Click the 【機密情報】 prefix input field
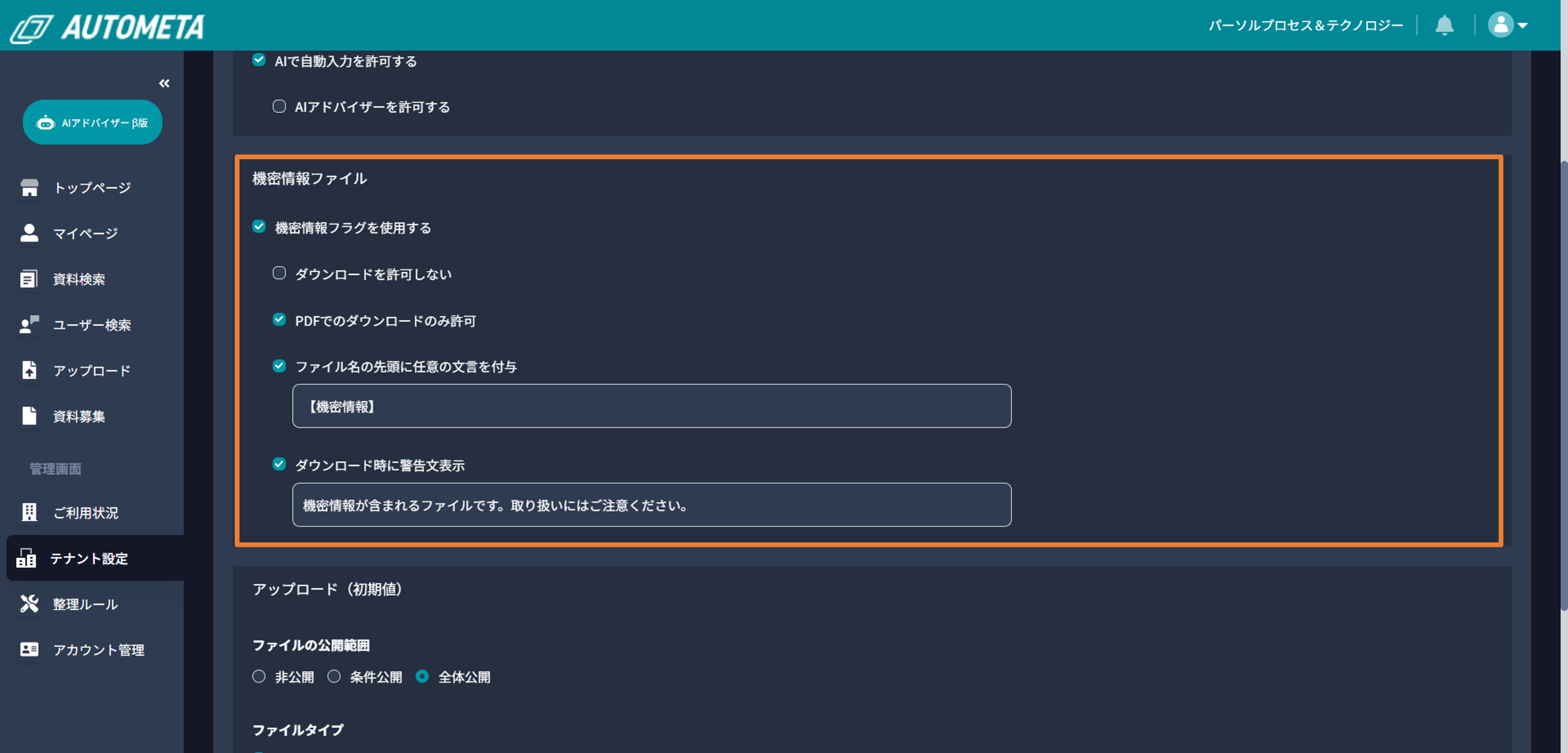1568x753 pixels. [x=651, y=406]
